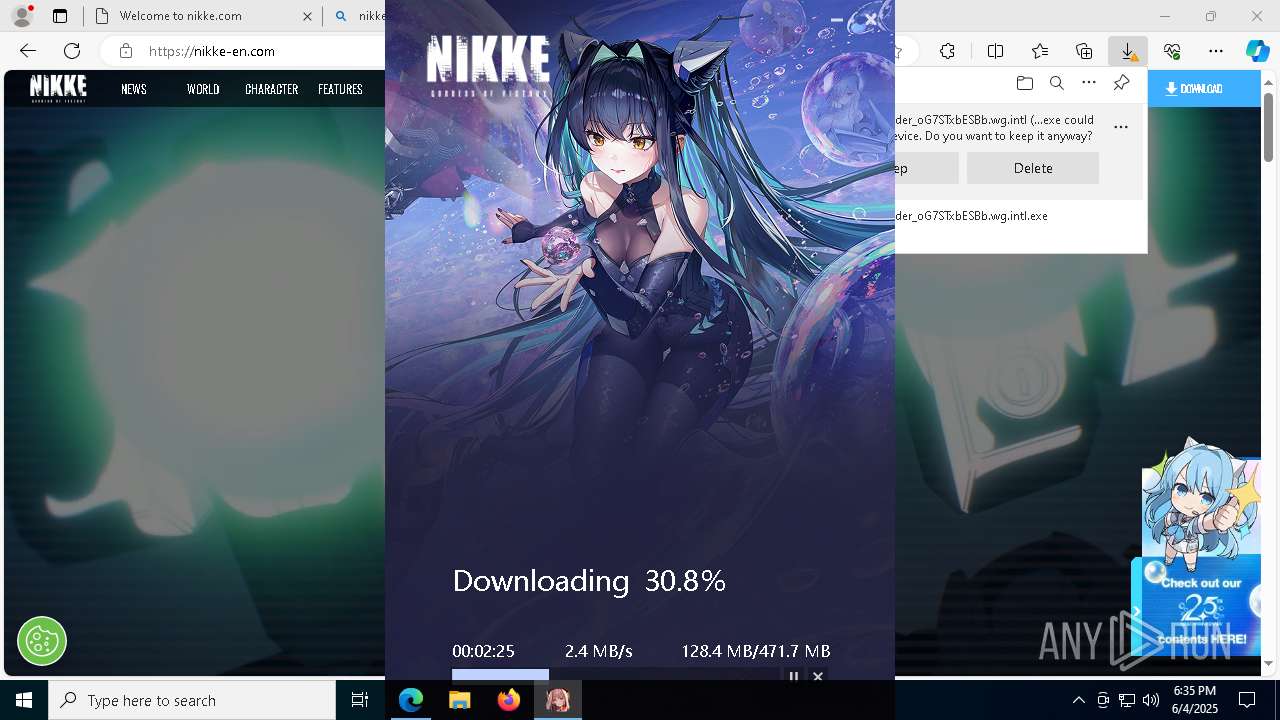Launch Copilot from Edge toolbar
Image resolution: width=1280 pixels, height=720 pixels.
[1257, 51]
